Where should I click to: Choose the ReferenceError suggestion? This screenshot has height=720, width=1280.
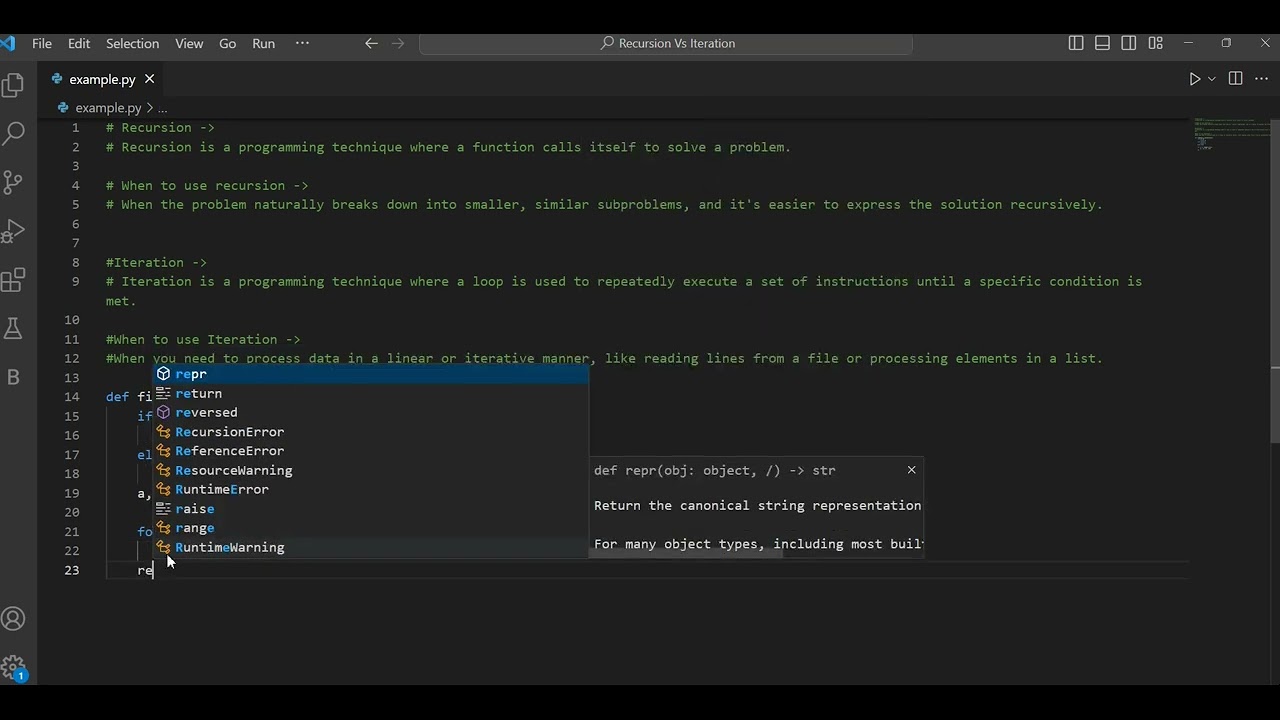point(370,451)
